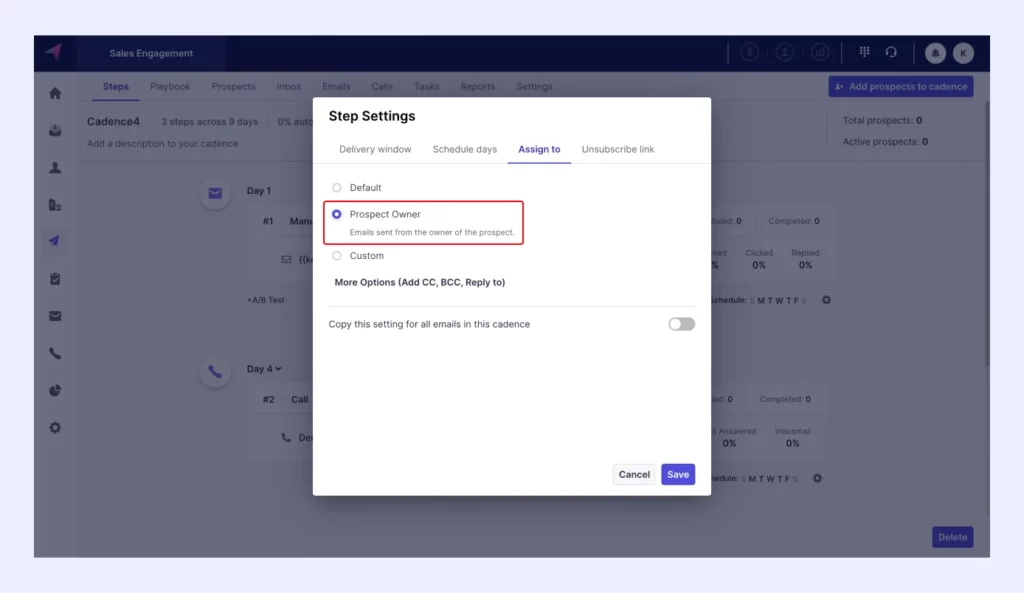This screenshot has width=1024, height=593.
Task: Expand More Options (Add CC, BCC, Reply to)
Action: pyautogui.click(x=419, y=283)
